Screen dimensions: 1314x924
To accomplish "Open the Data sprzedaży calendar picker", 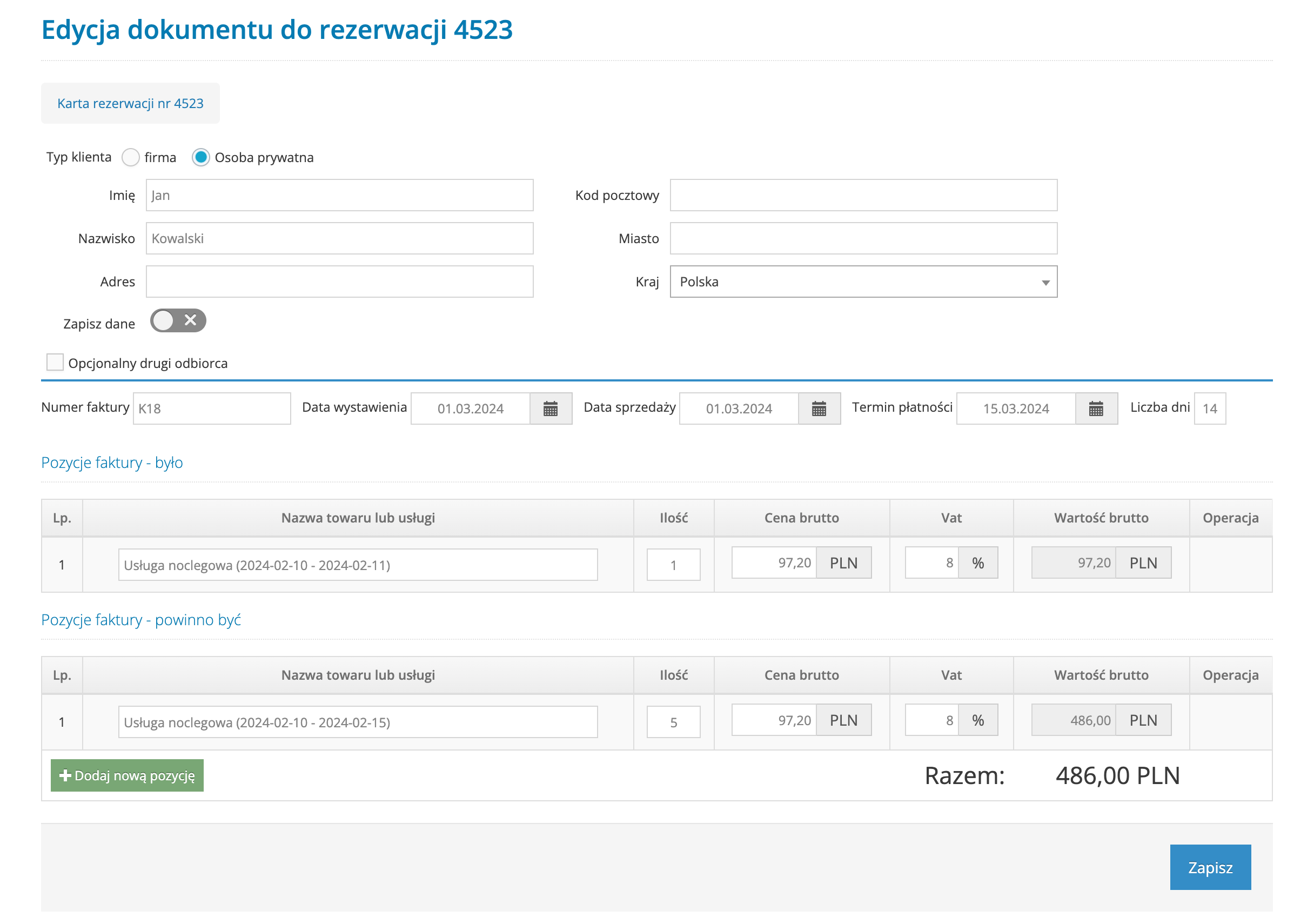I will 819,409.
